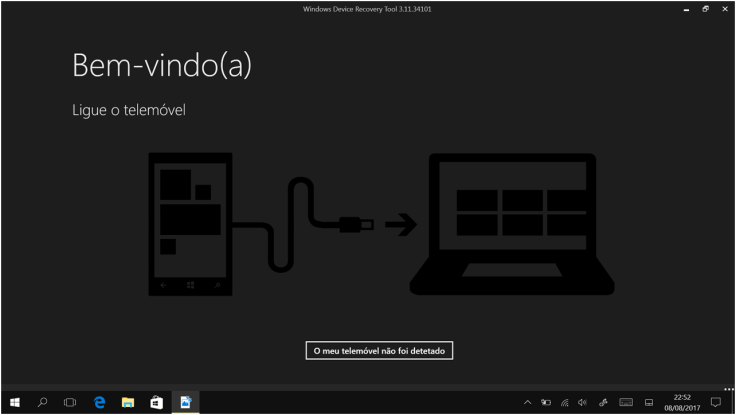Expand hidden system tray icons chevron
This screenshot has width=736, height=415.
point(528,402)
